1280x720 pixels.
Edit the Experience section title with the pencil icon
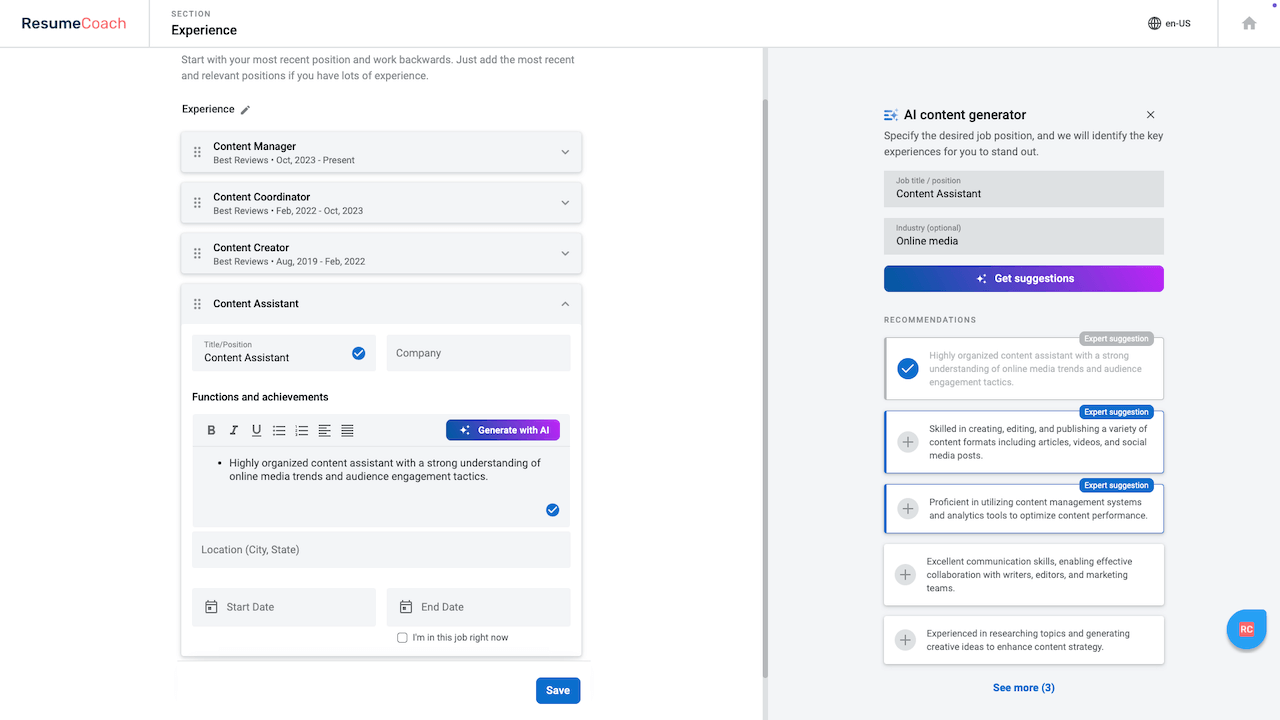(x=246, y=109)
